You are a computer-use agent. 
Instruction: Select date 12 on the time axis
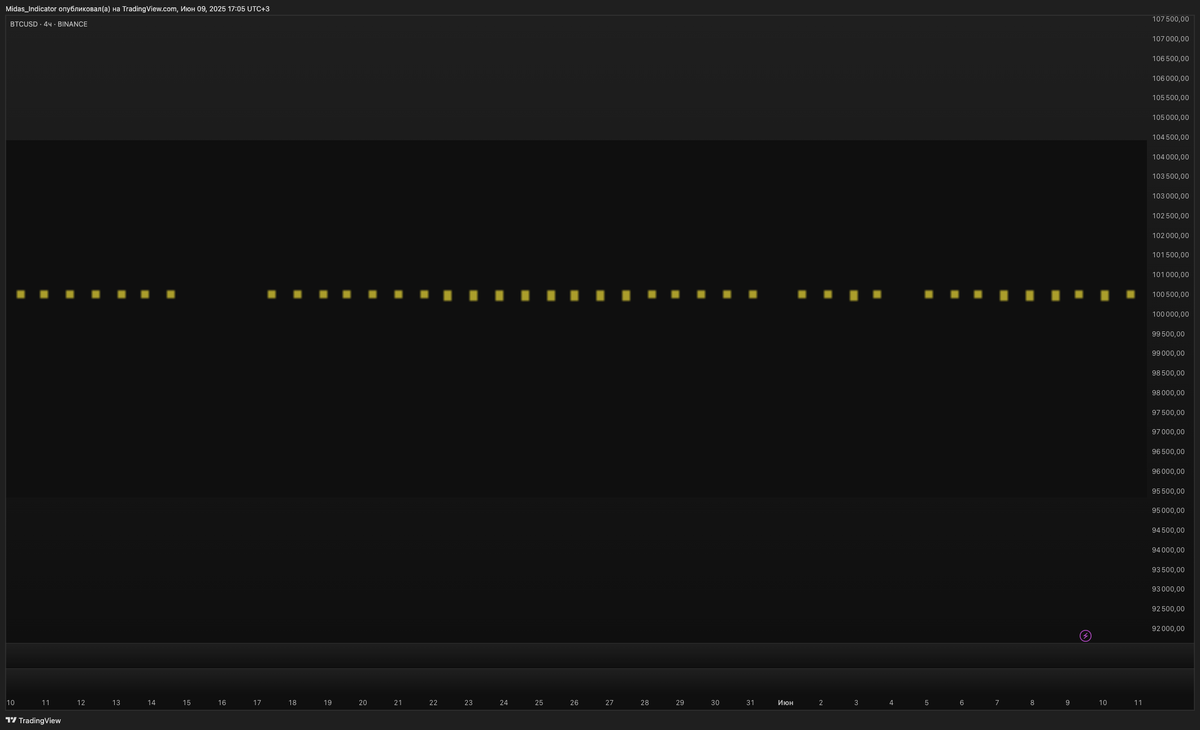[81, 703]
